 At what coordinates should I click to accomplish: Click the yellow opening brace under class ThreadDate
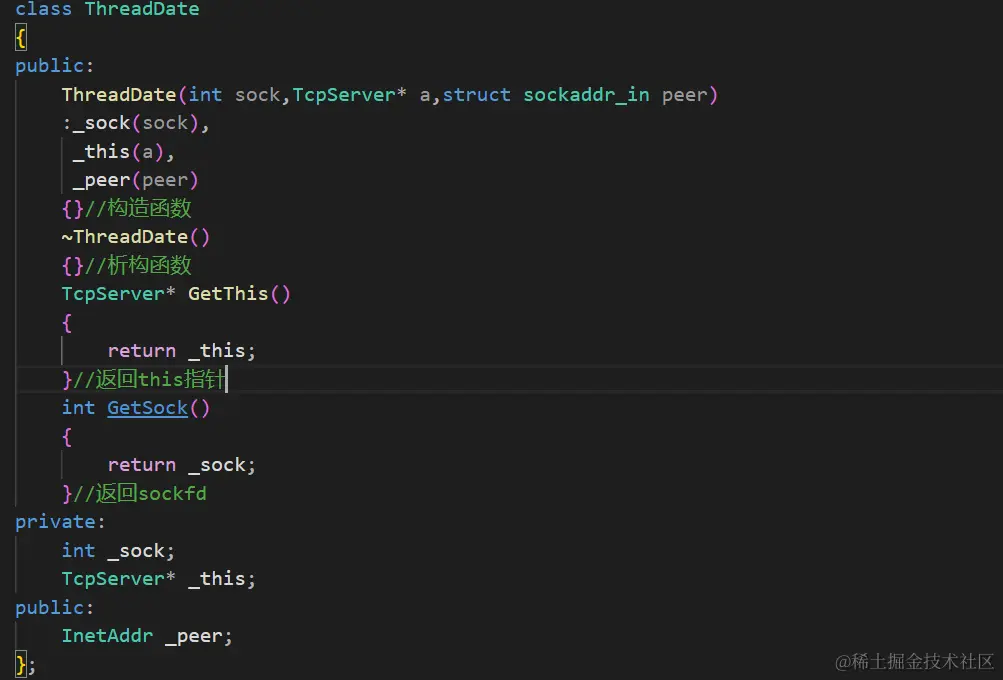point(20,38)
